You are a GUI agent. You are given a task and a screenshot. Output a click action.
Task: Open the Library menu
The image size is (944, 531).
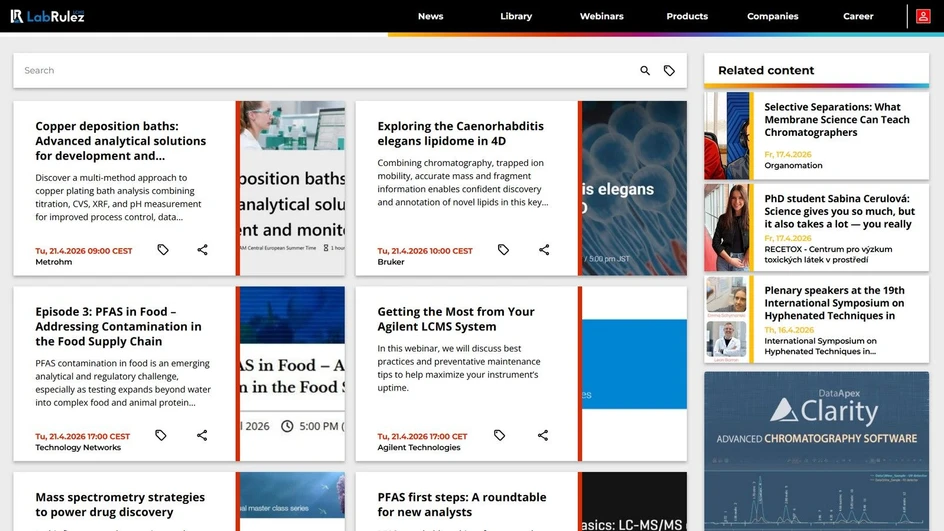pyautogui.click(x=516, y=16)
